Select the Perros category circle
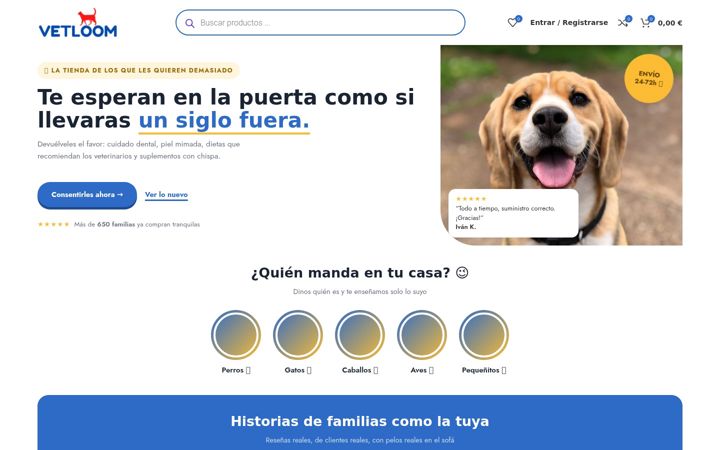This screenshot has height=450, width=720. 236,335
